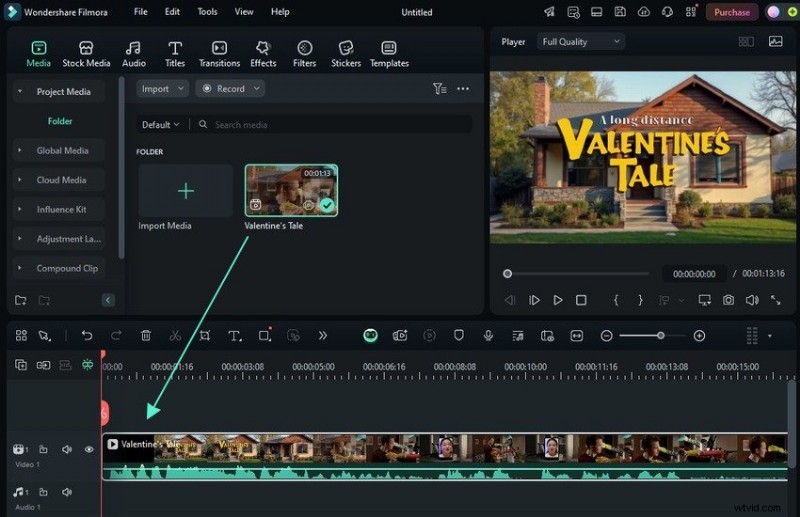Open the Default sort dropdown
This screenshot has width=800, height=517.
coord(160,125)
